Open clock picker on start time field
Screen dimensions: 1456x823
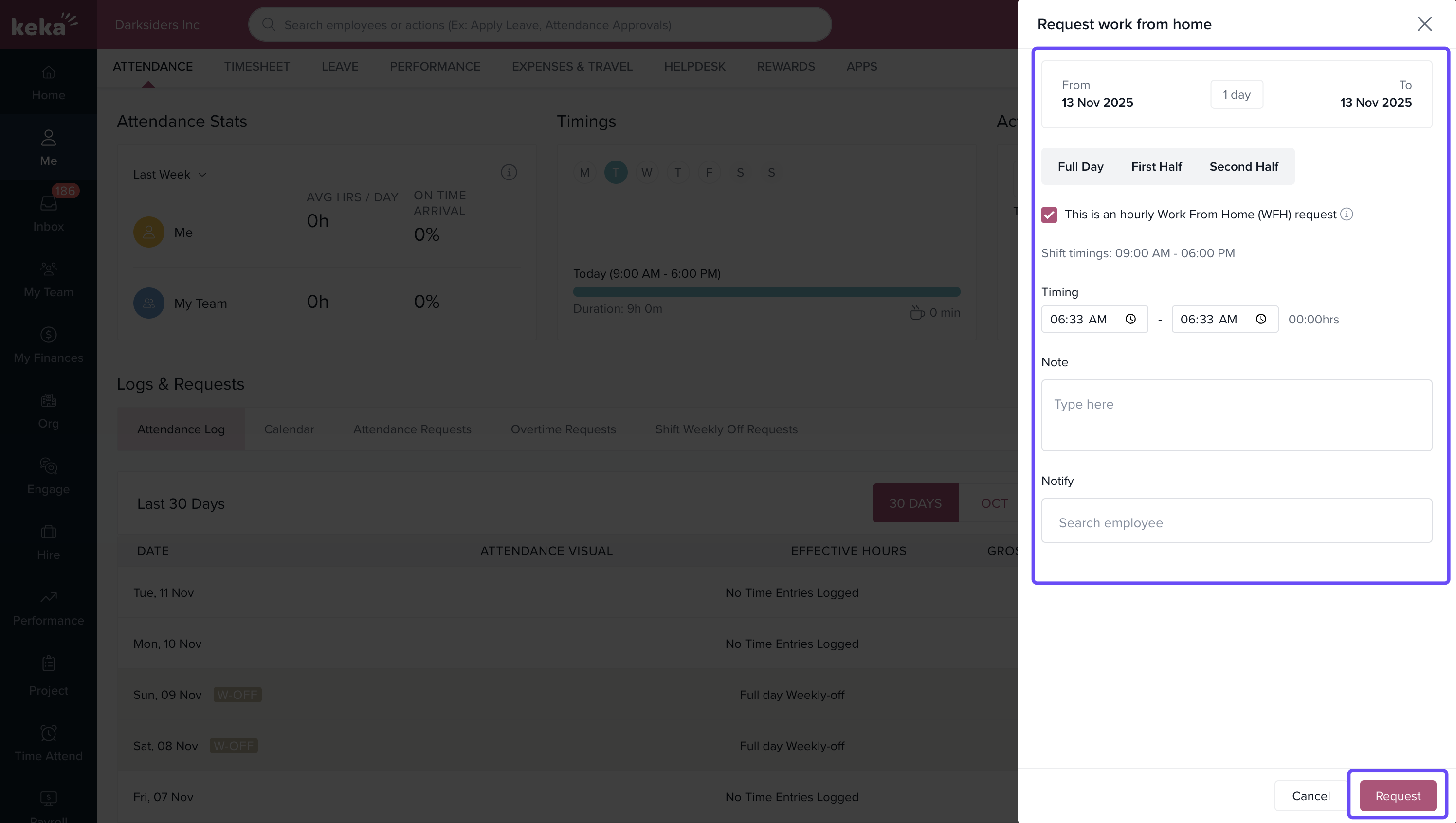click(1130, 319)
